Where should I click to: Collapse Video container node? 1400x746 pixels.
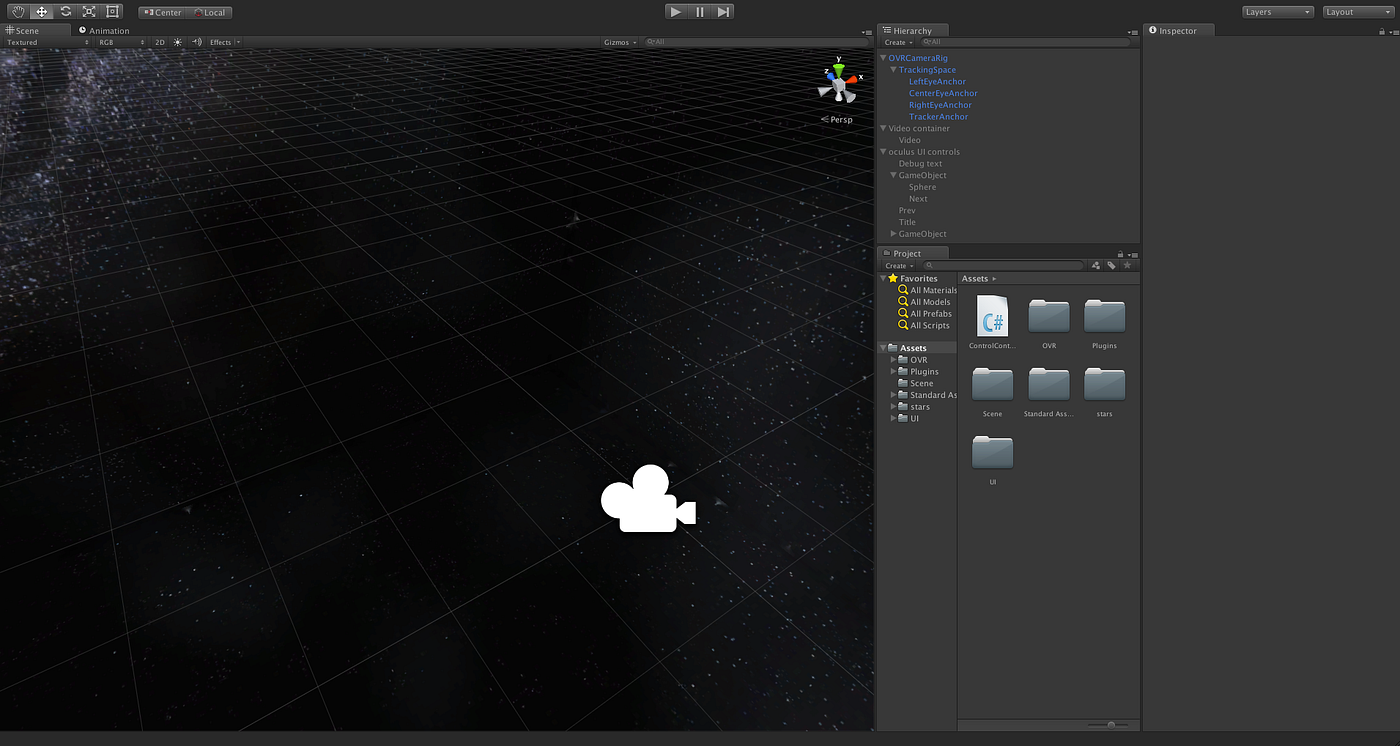(x=883, y=128)
